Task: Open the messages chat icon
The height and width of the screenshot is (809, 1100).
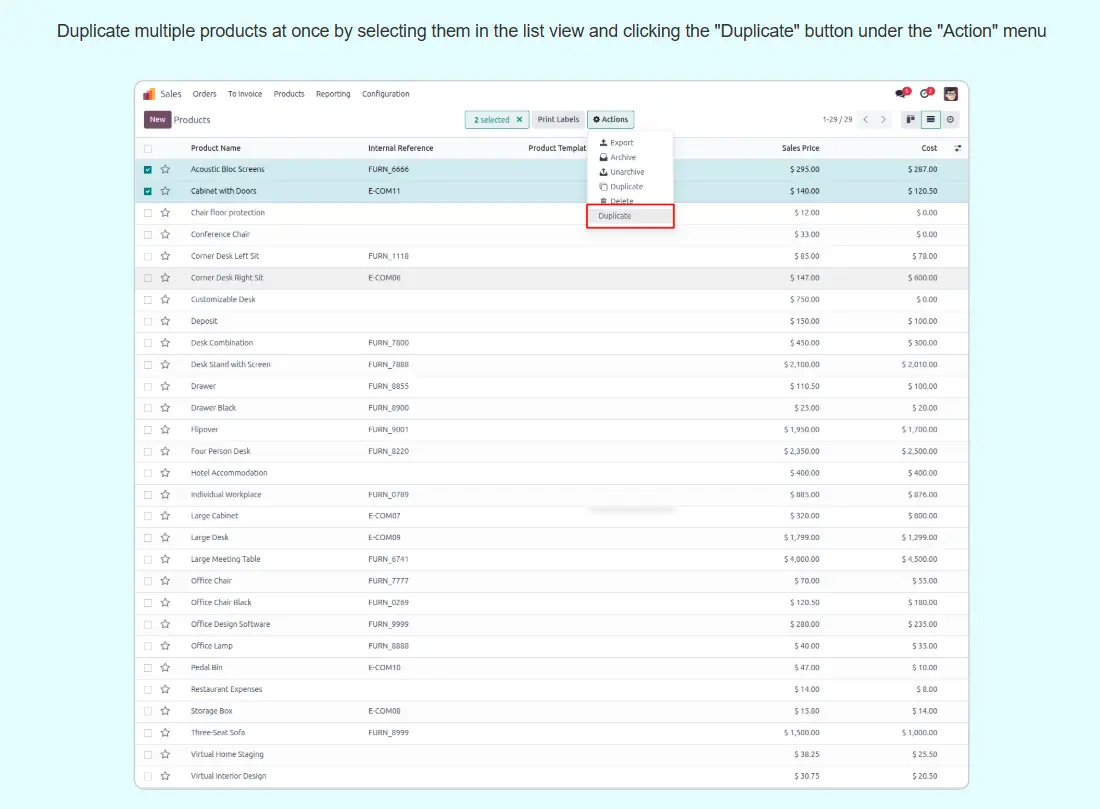Action: click(x=901, y=94)
